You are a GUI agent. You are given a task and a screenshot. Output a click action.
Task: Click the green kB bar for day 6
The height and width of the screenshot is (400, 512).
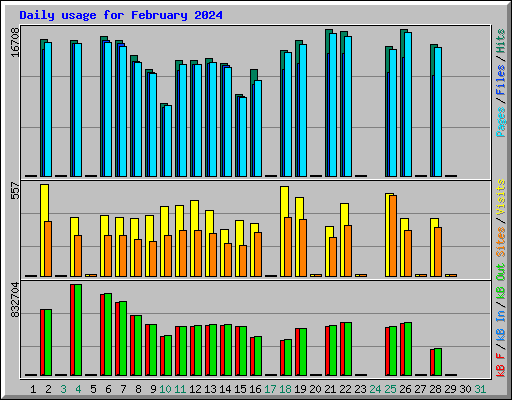108,335
